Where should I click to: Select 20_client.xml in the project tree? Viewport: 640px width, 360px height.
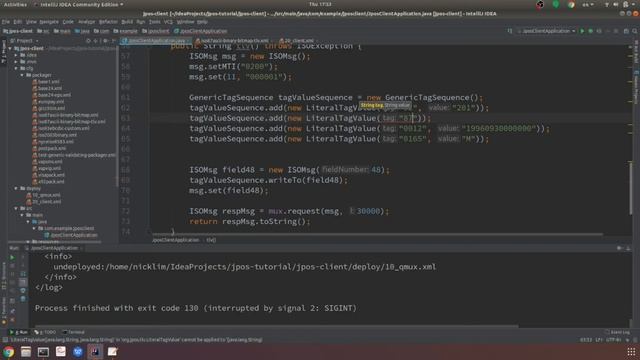point(44,202)
